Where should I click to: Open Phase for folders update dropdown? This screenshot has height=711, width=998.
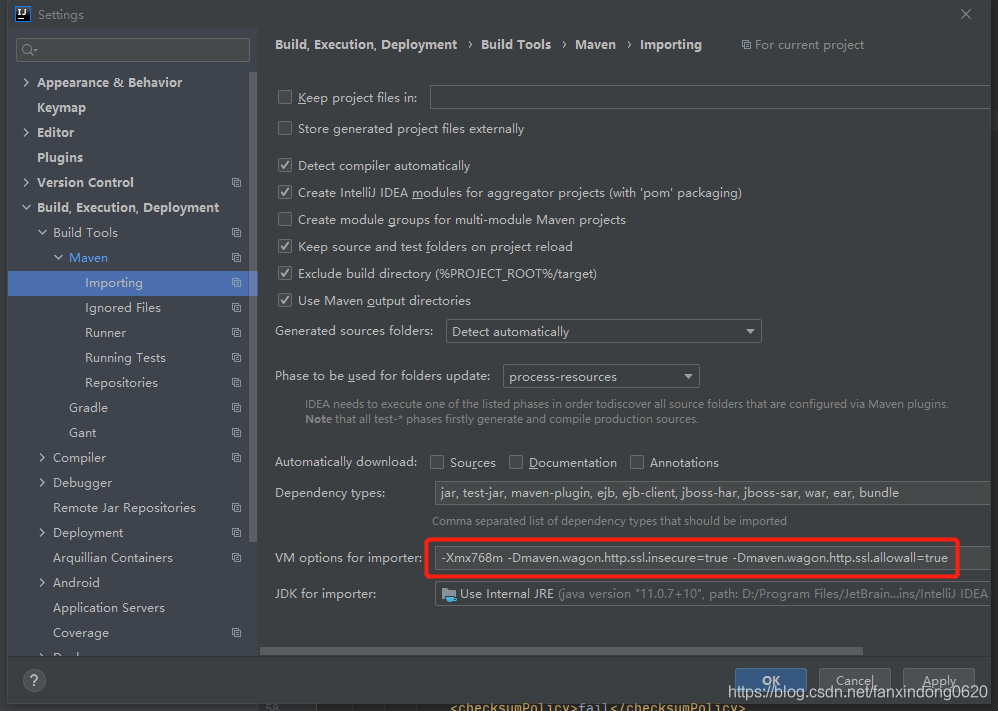click(601, 376)
